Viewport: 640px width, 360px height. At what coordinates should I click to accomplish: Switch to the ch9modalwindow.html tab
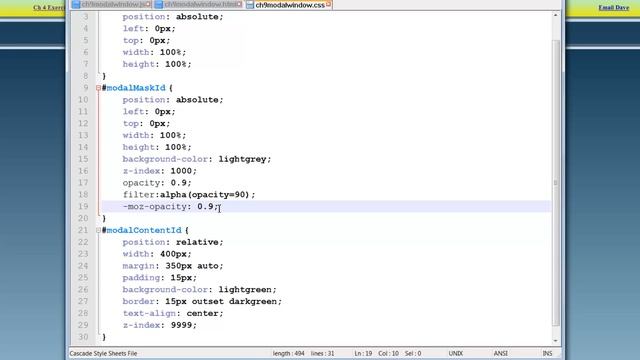199,4
